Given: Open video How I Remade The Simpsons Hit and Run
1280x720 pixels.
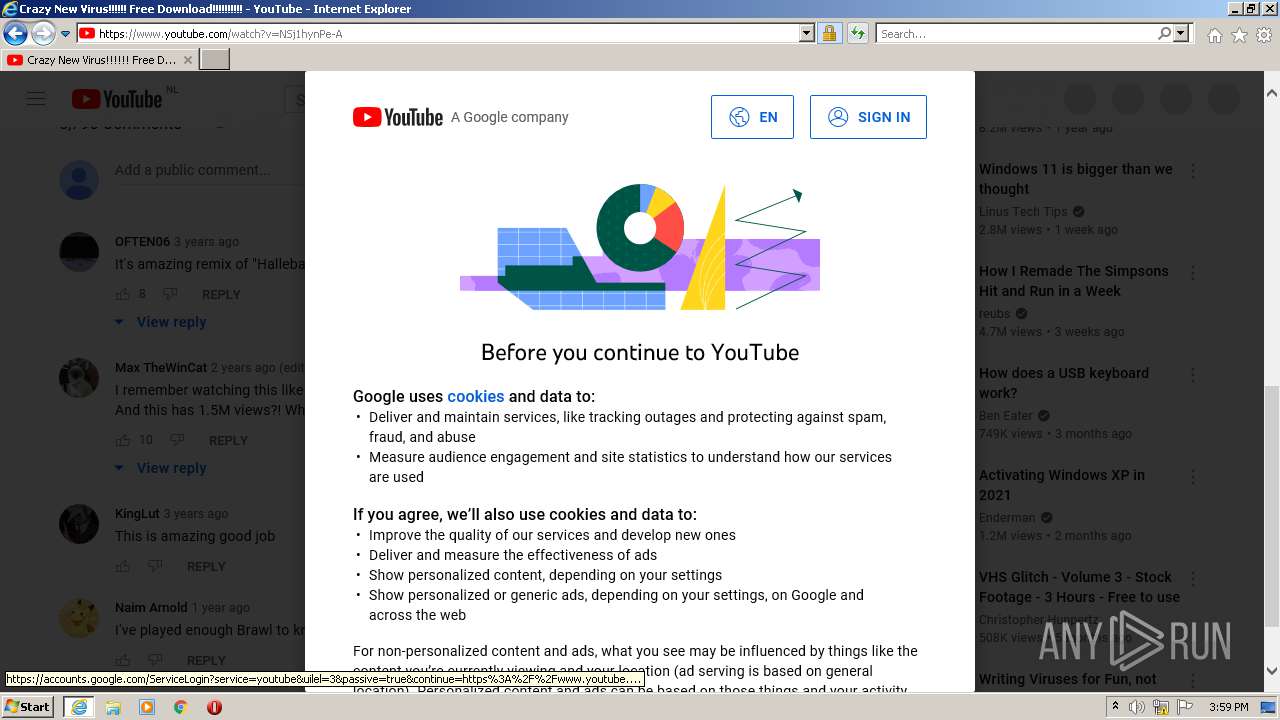Looking at the screenshot, I should [x=1073, y=281].
